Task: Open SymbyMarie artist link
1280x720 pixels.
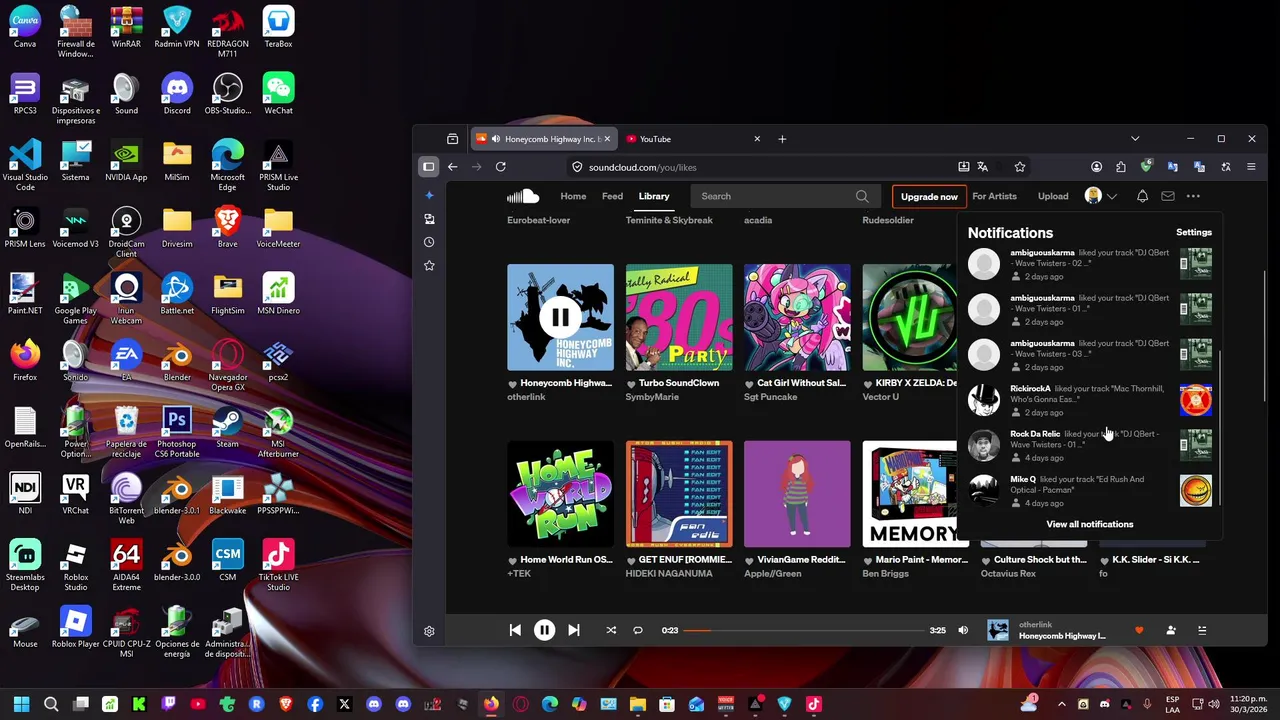Action: click(652, 397)
